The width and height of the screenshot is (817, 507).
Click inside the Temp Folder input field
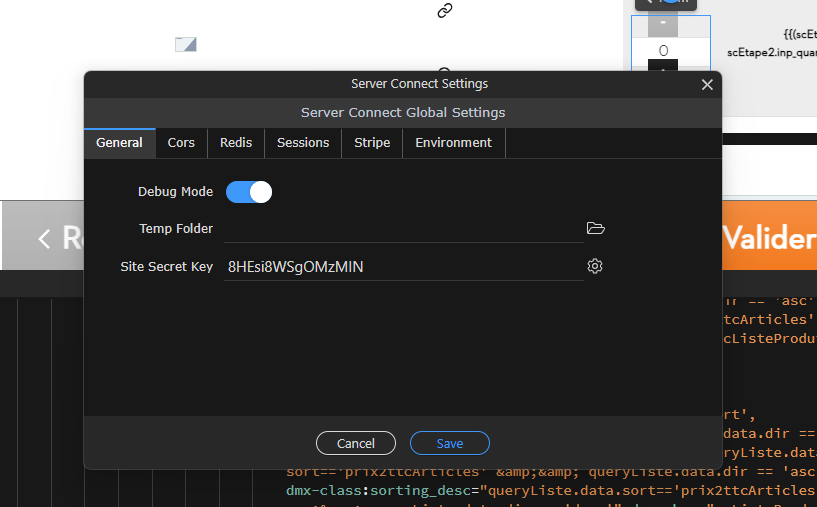pos(403,229)
